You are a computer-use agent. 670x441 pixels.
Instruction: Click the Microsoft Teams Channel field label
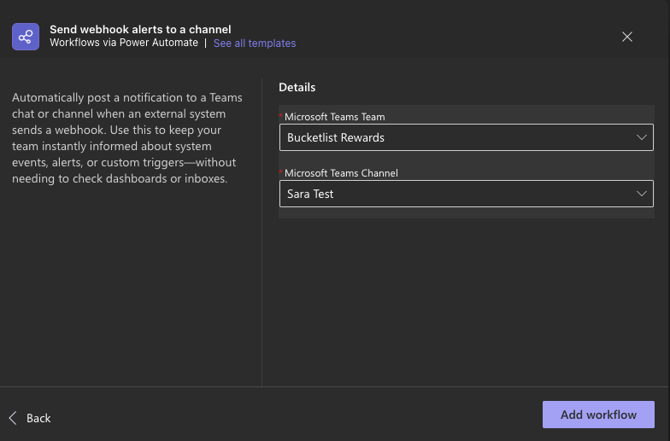coord(341,173)
